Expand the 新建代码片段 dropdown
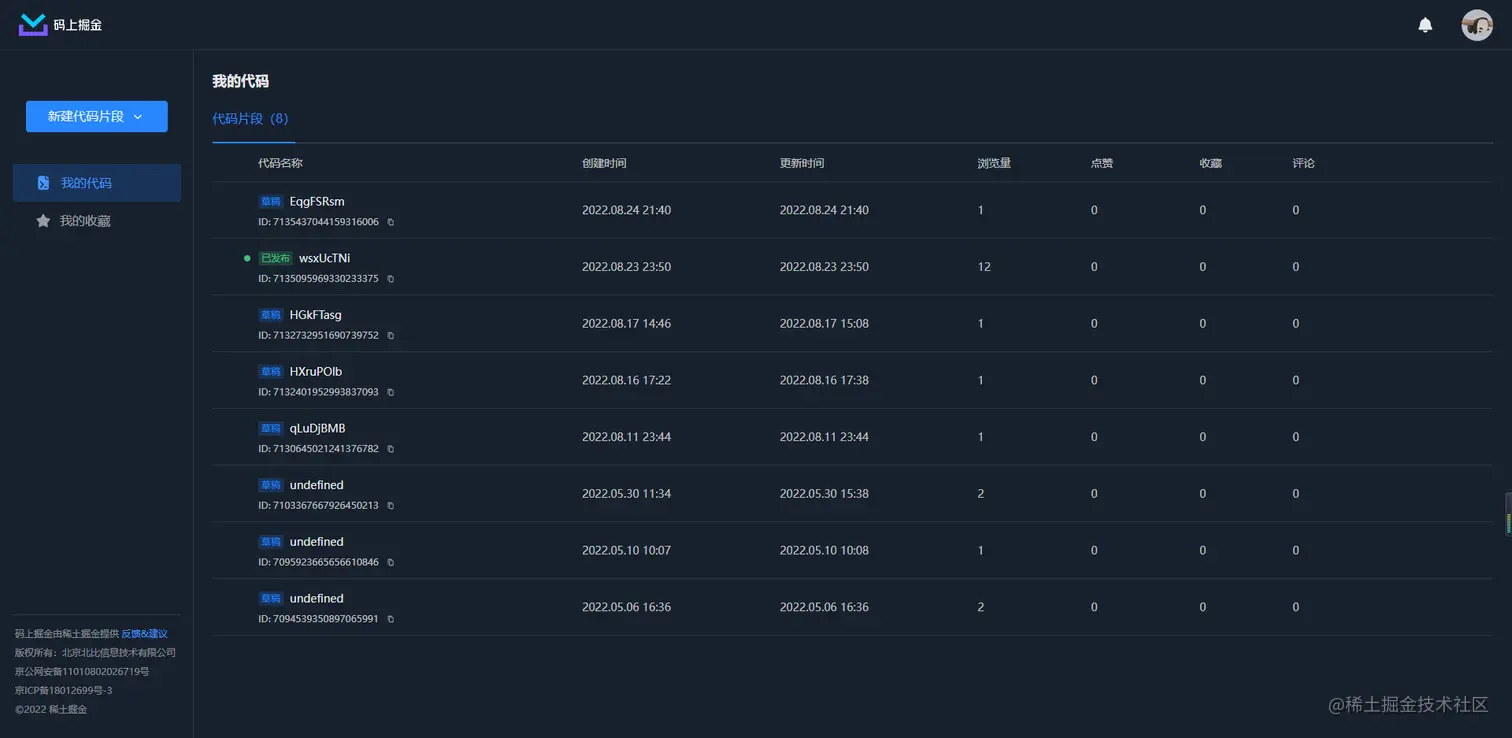This screenshot has height=738, width=1512. 97,117
